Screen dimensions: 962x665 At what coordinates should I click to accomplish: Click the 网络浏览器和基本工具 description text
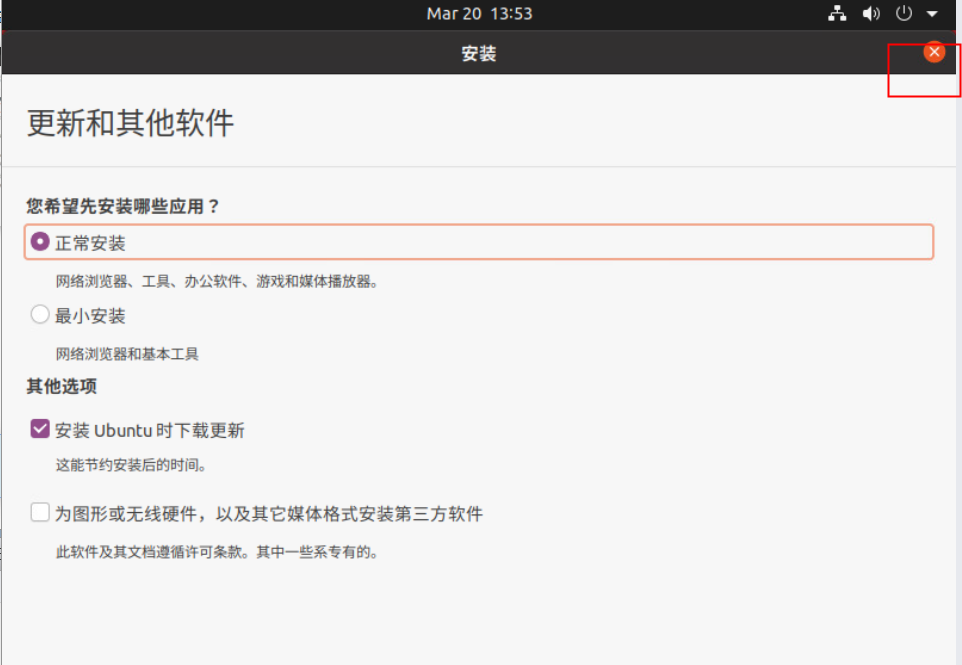point(127,354)
